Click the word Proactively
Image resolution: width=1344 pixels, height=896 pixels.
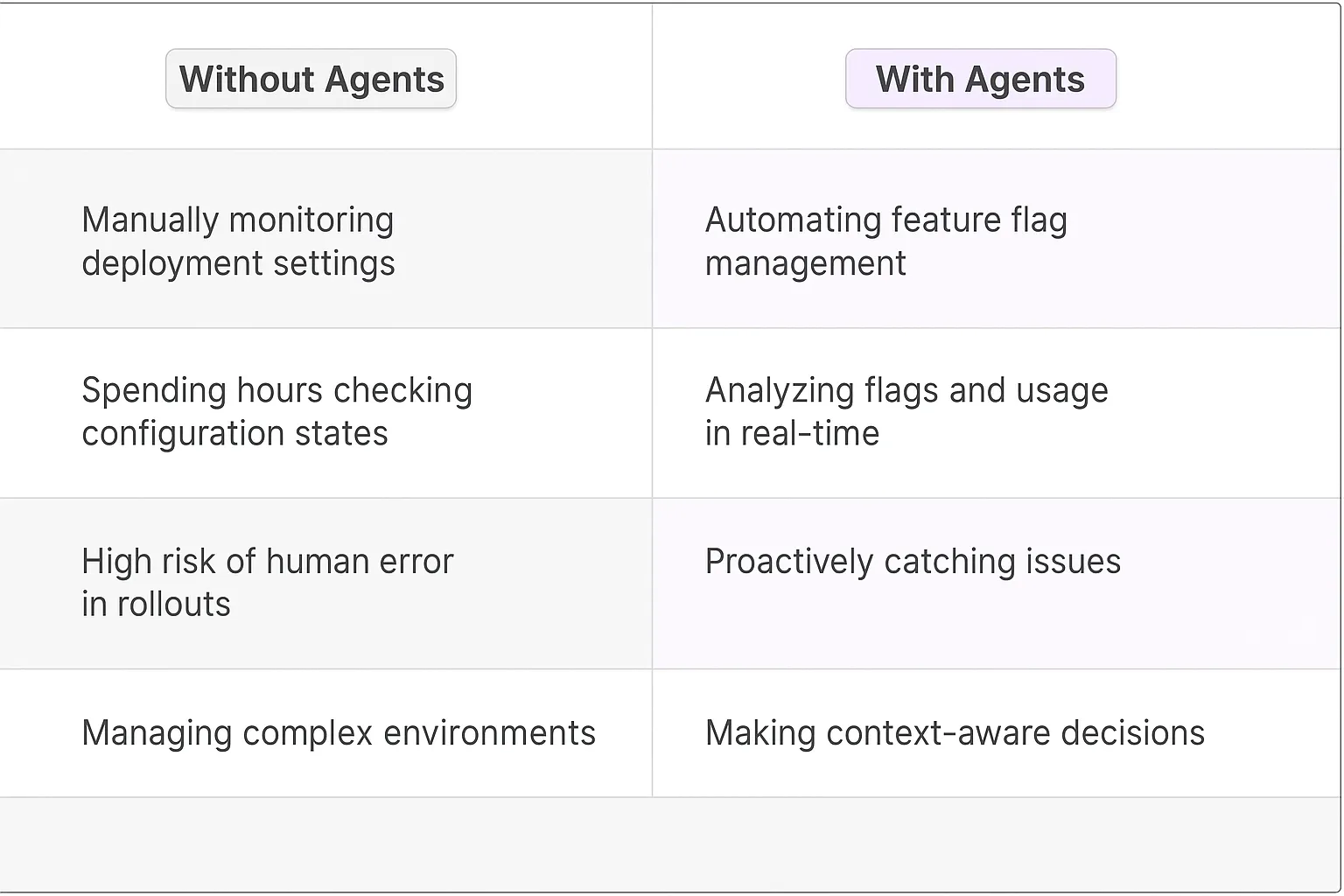[x=788, y=562]
